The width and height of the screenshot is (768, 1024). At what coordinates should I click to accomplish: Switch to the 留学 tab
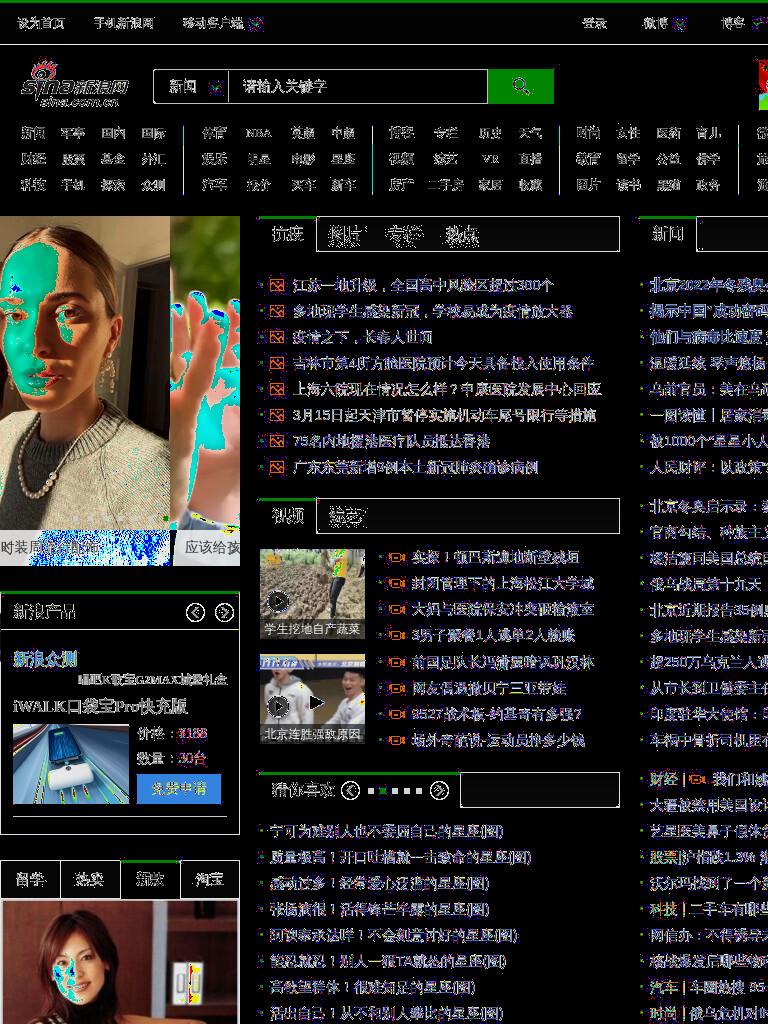pyautogui.click(x=30, y=879)
